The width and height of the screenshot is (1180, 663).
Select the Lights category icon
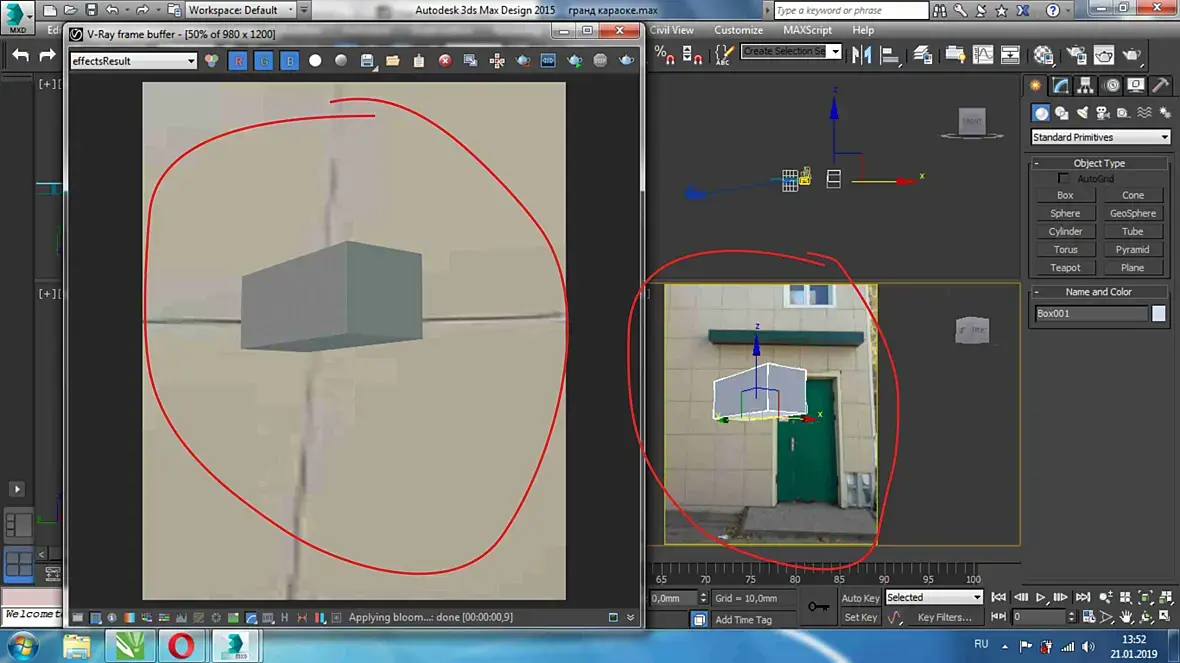(1082, 113)
